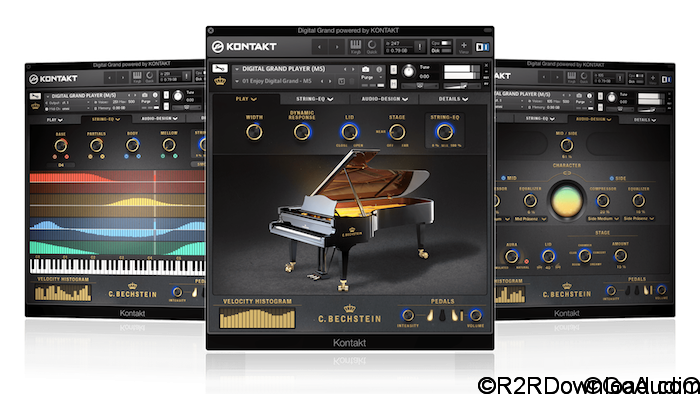
Task: Toggle the M mute button in the right window
Action: click(600, 107)
